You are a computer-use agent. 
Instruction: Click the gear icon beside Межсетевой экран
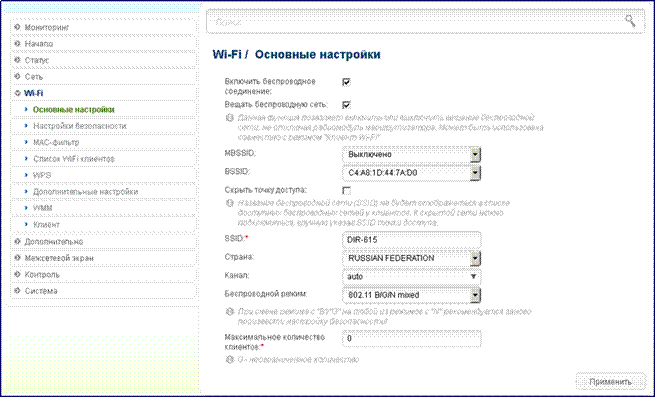click(x=17, y=258)
